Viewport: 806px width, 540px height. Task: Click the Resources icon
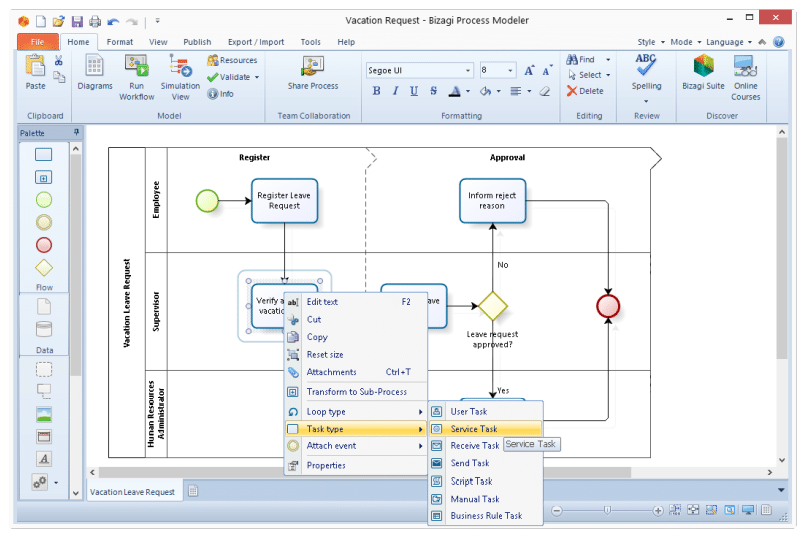pos(213,61)
